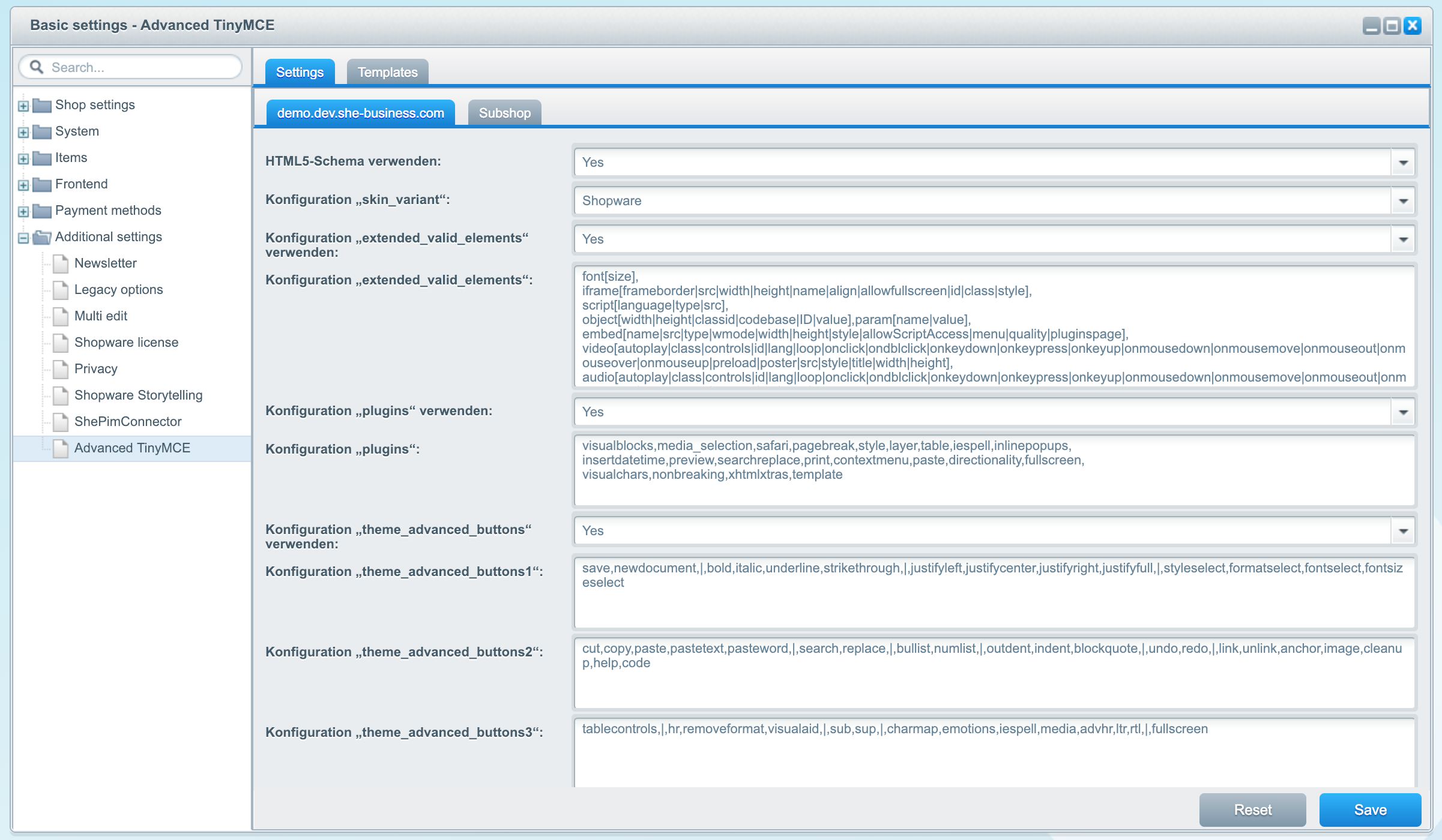1442x840 pixels.
Task: Click the plugins configuration text area
Action: (995, 470)
